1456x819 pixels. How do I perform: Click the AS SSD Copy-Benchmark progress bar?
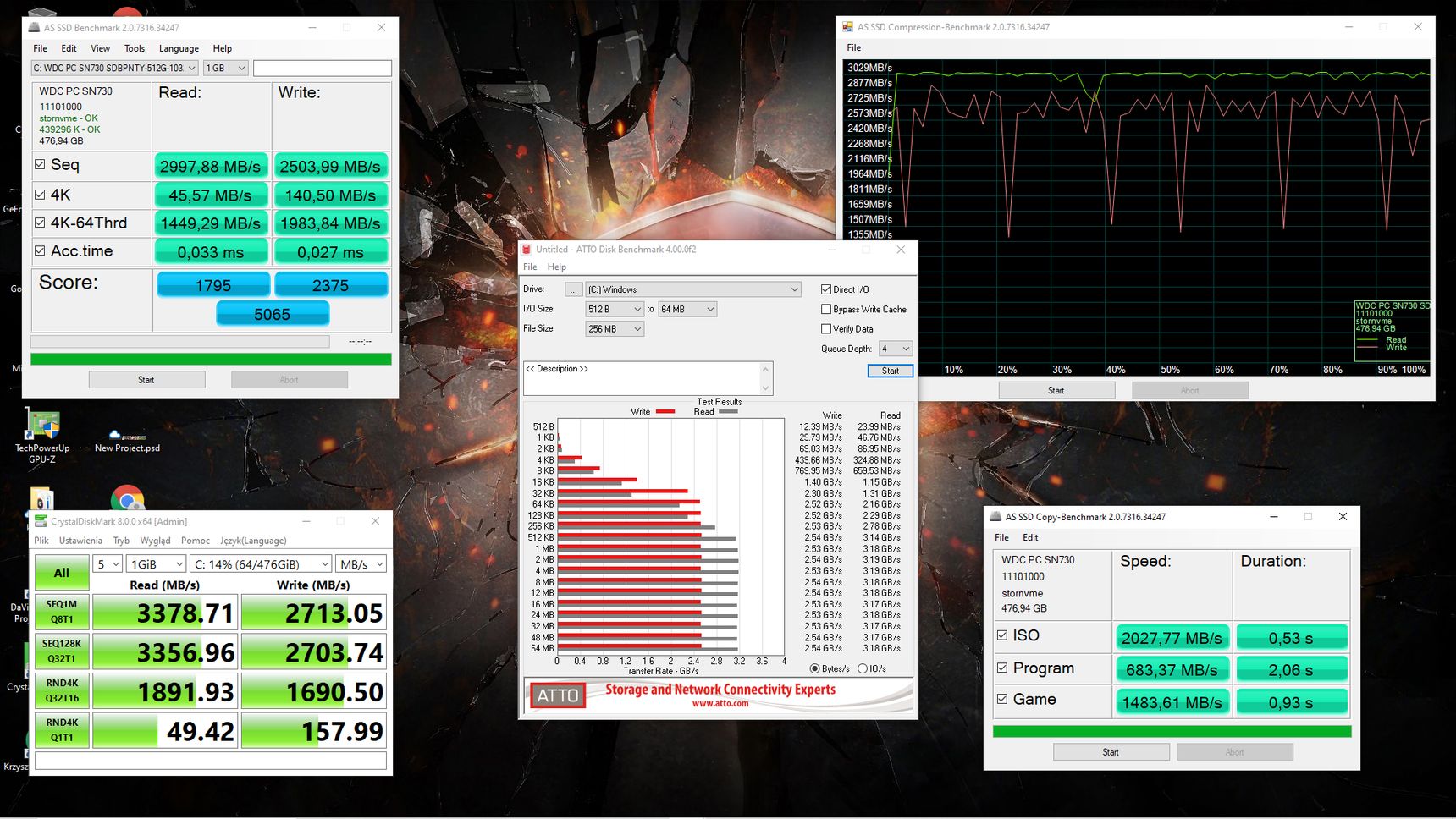pos(1172,731)
